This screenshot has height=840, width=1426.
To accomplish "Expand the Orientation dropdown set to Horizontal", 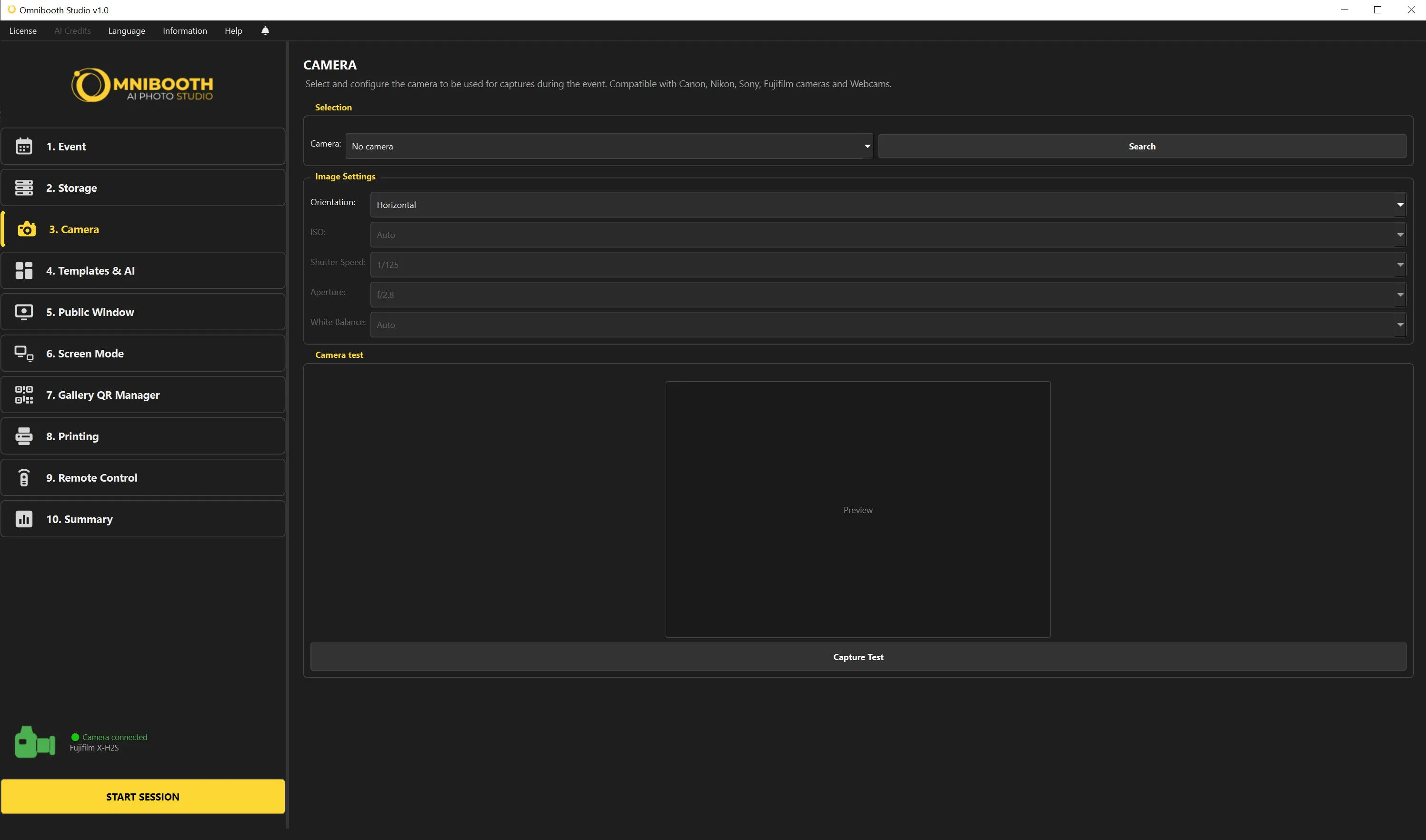I will [x=888, y=204].
